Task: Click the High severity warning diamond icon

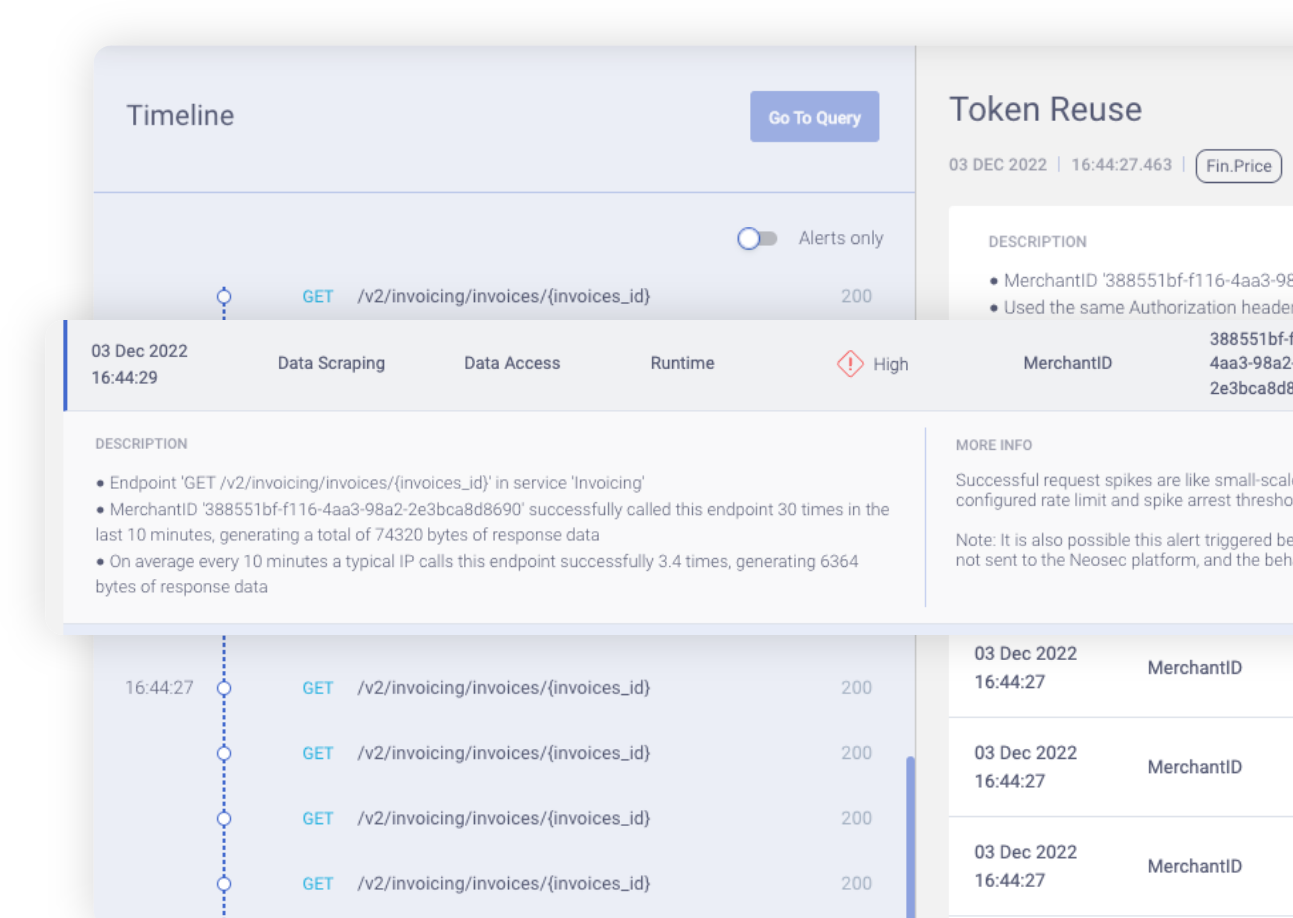Action: pos(850,364)
